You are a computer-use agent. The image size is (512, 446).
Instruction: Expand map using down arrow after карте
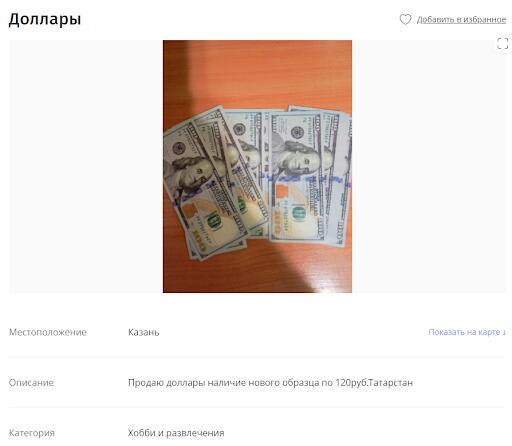tap(504, 332)
